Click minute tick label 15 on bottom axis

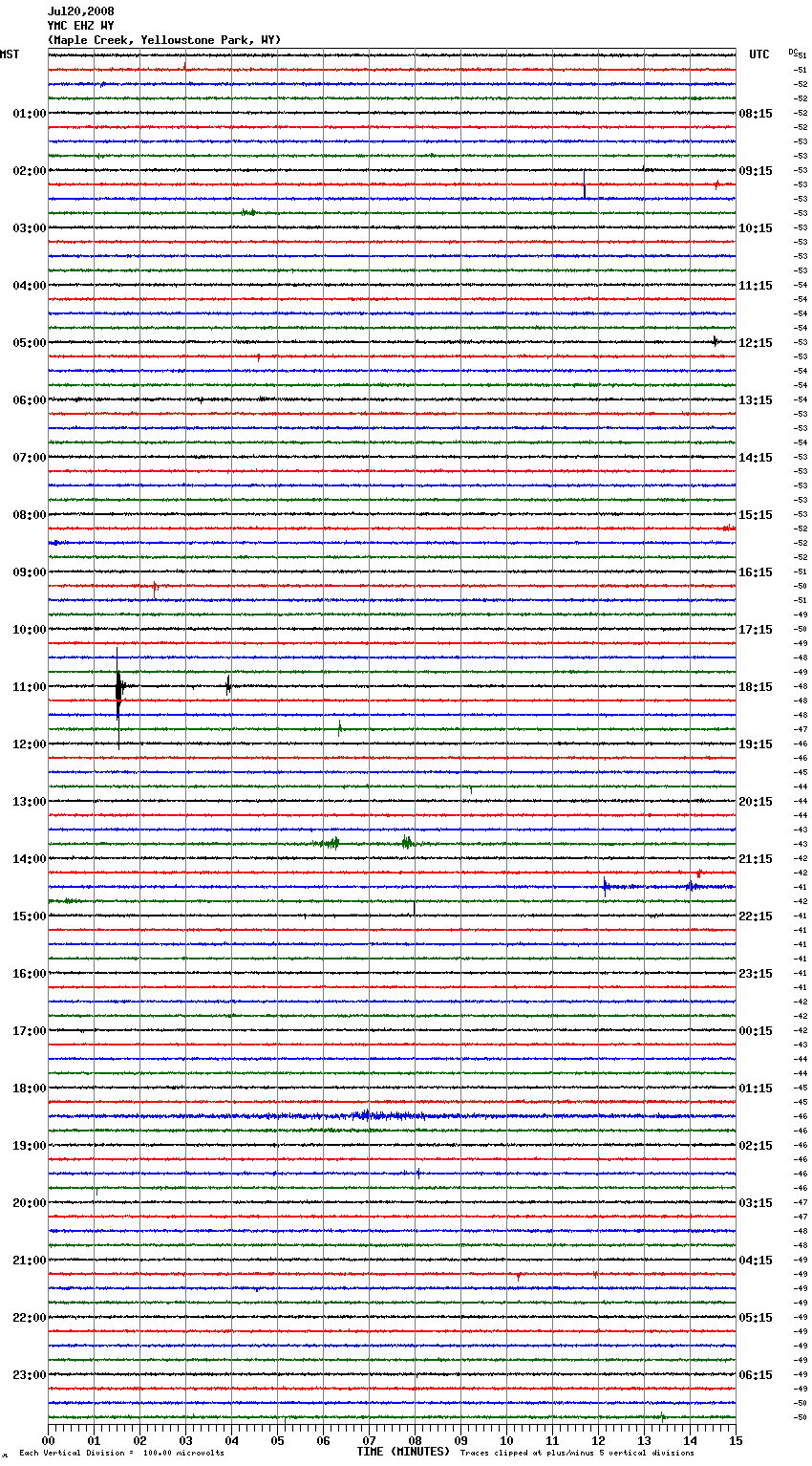pyautogui.click(x=736, y=1439)
